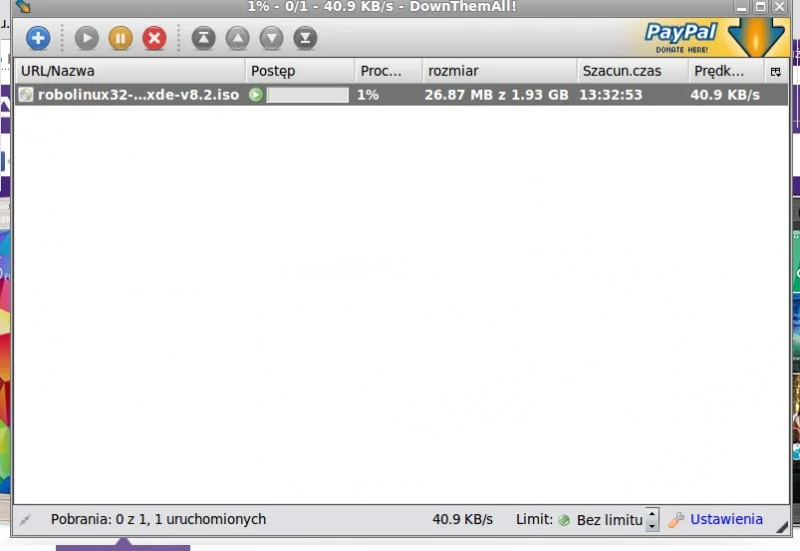Viewport: 800px width, 551px height.
Task: Move selected download up one position
Action: coord(238,38)
